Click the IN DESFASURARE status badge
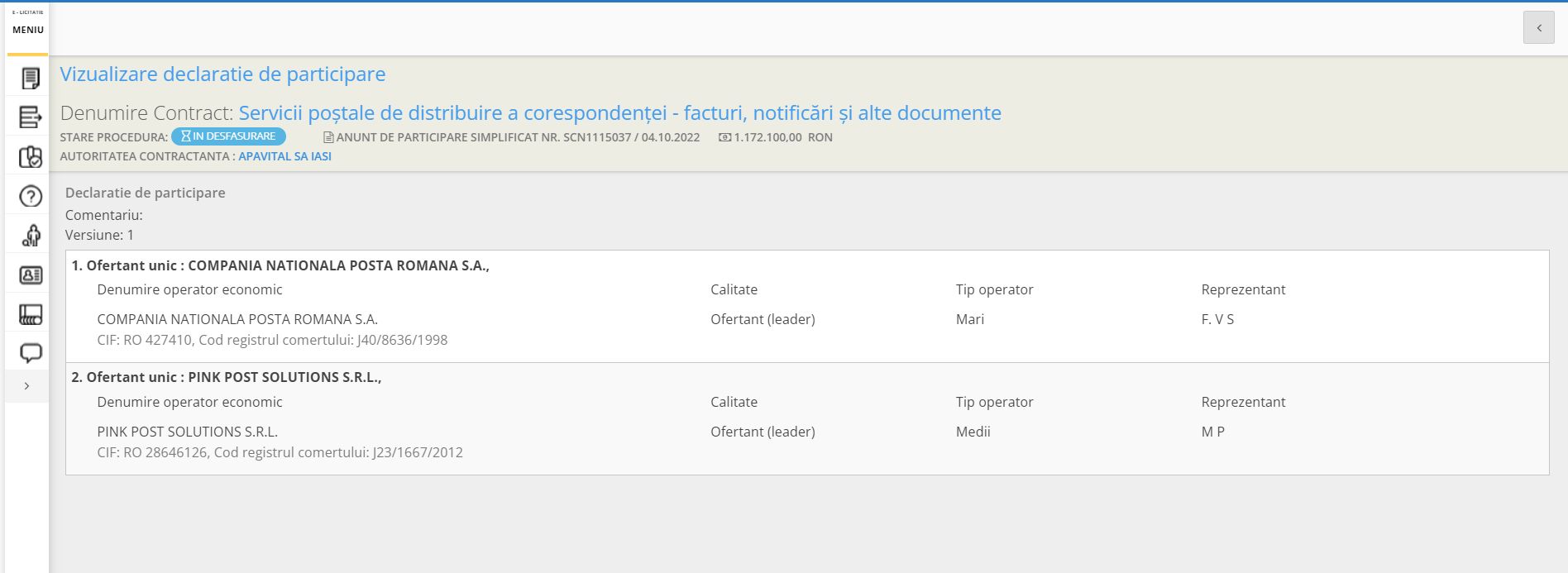This screenshot has width=1568, height=573. [228, 136]
